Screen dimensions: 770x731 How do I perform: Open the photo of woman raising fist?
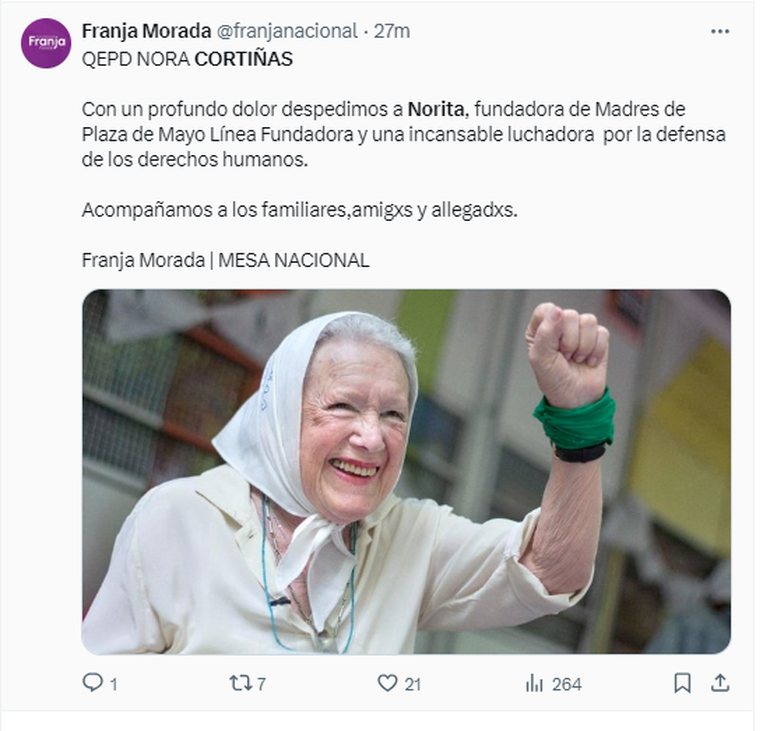406,471
